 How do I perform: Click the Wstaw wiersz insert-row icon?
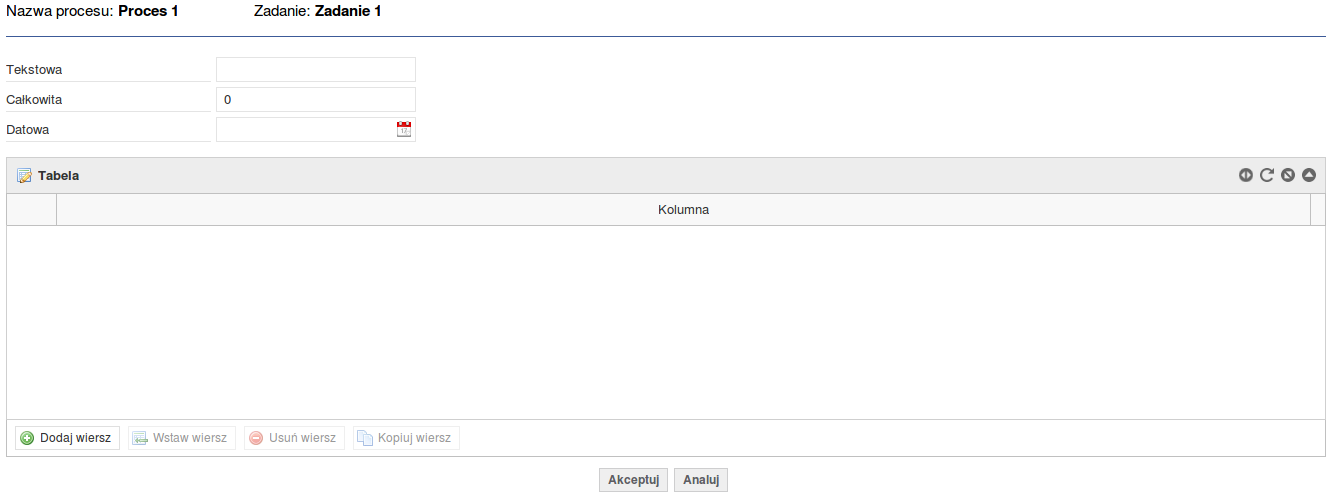140,438
